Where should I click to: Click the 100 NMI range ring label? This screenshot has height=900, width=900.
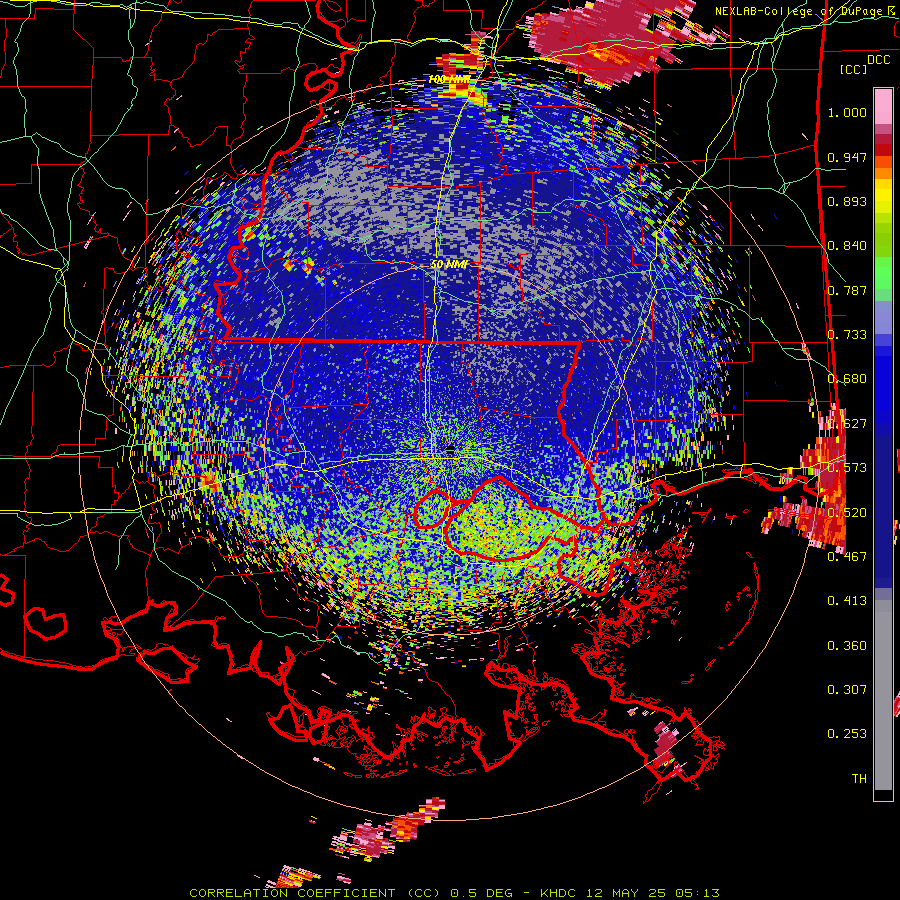click(449, 79)
